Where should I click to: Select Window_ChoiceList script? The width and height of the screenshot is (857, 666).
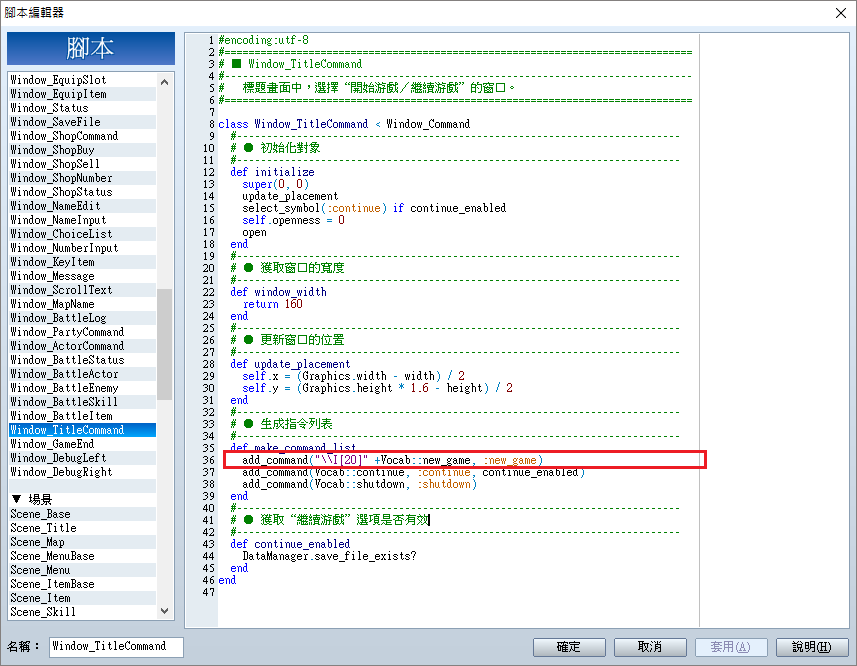83,234
